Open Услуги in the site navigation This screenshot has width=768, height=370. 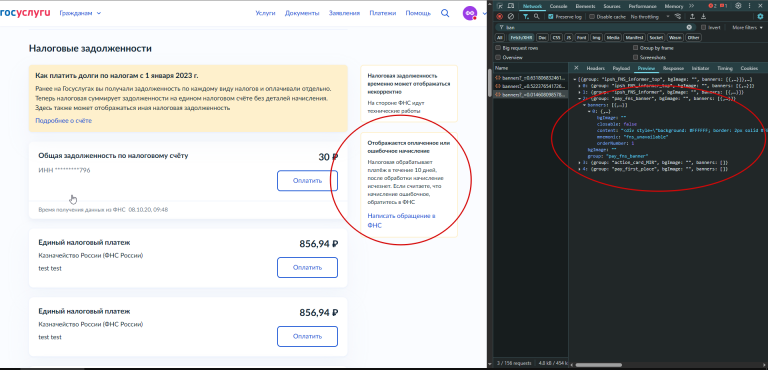(x=265, y=13)
